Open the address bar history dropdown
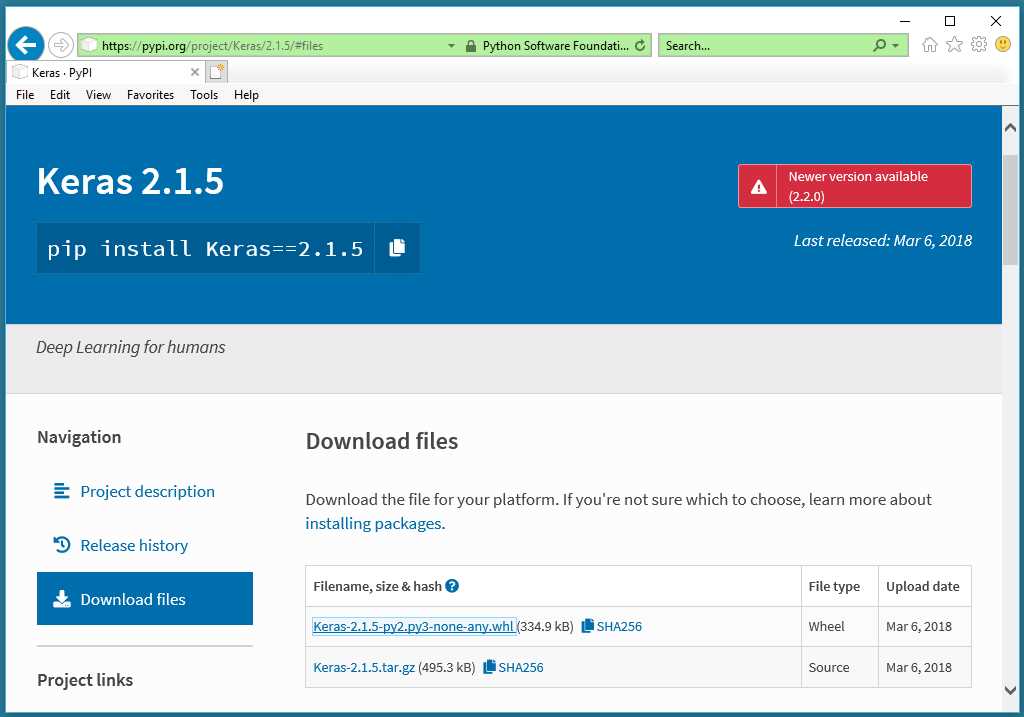 click(451, 45)
